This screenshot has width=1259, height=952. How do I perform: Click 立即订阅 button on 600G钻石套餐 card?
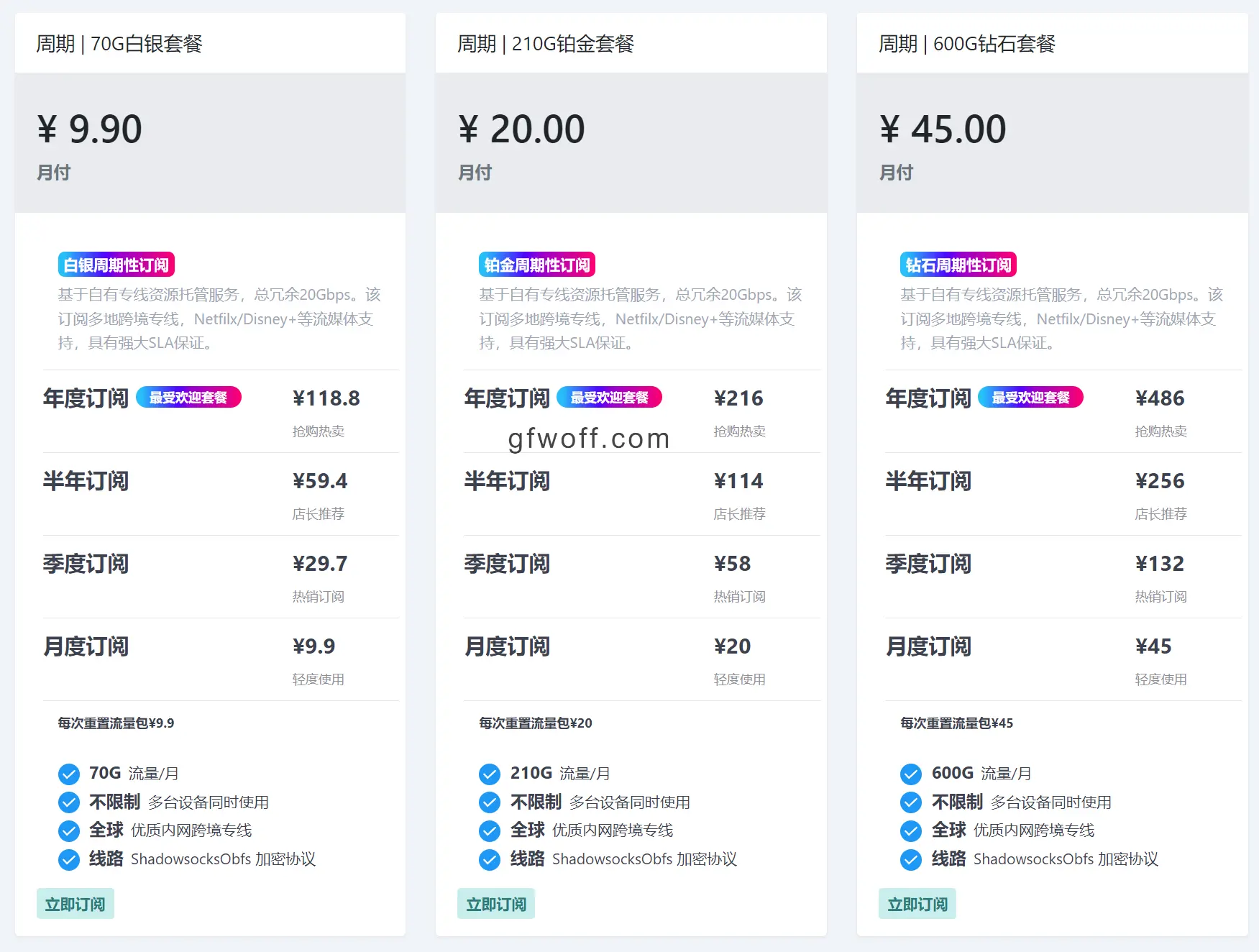click(917, 904)
